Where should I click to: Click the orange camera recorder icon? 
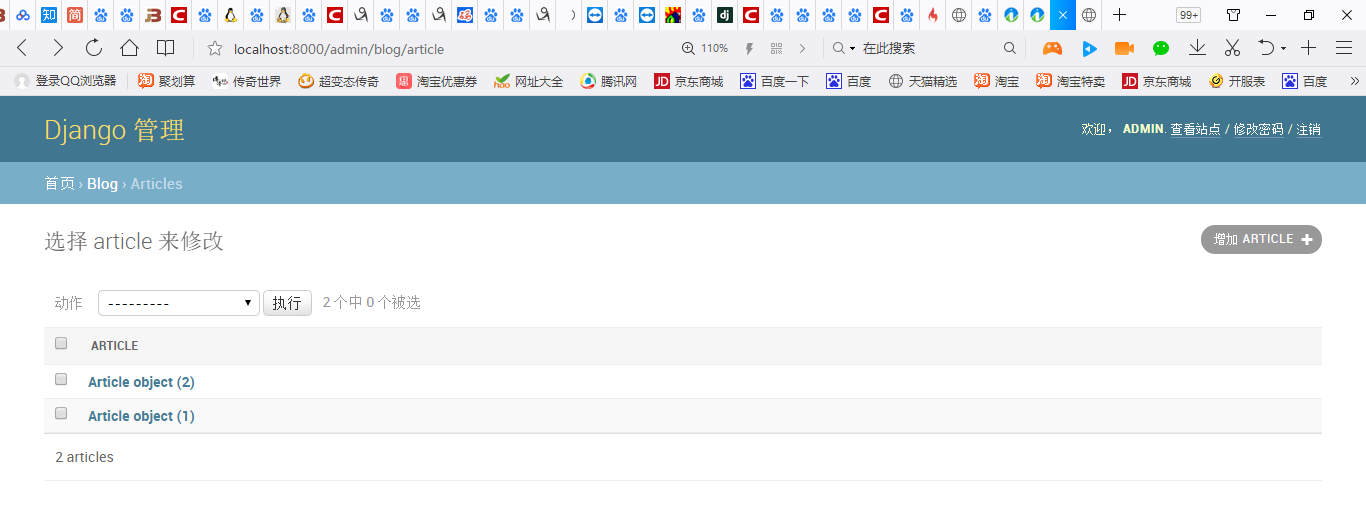[1124, 48]
